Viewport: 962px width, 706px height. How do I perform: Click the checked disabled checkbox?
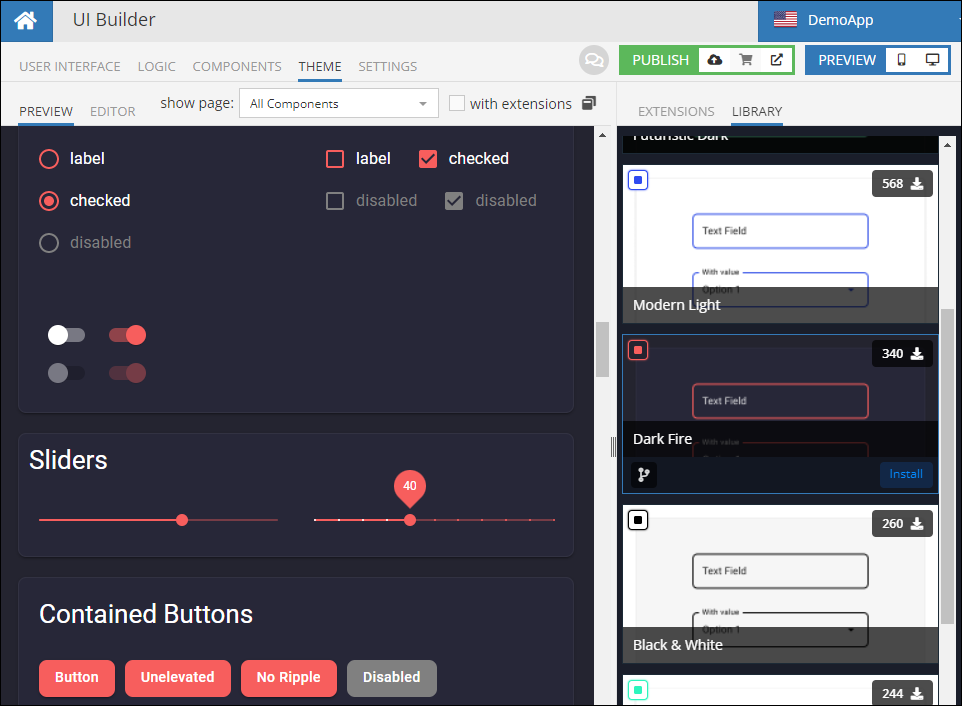454,201
